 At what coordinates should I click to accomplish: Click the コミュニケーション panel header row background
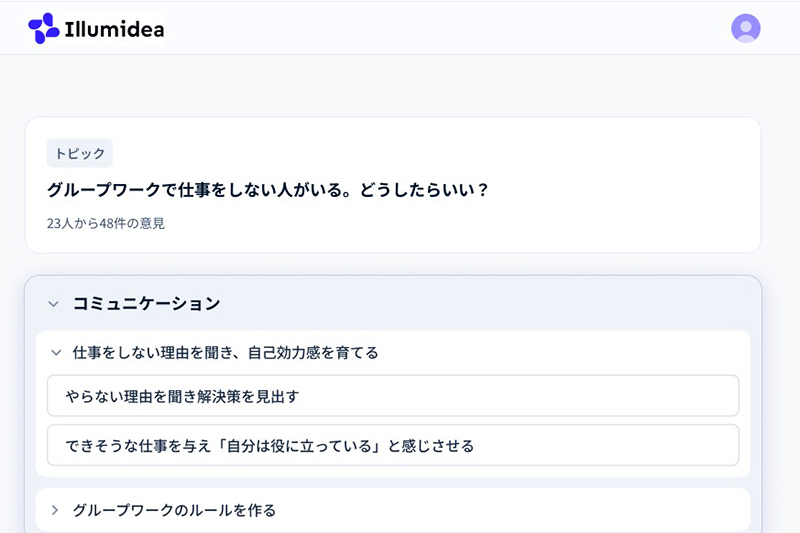[x=500, y=304]
